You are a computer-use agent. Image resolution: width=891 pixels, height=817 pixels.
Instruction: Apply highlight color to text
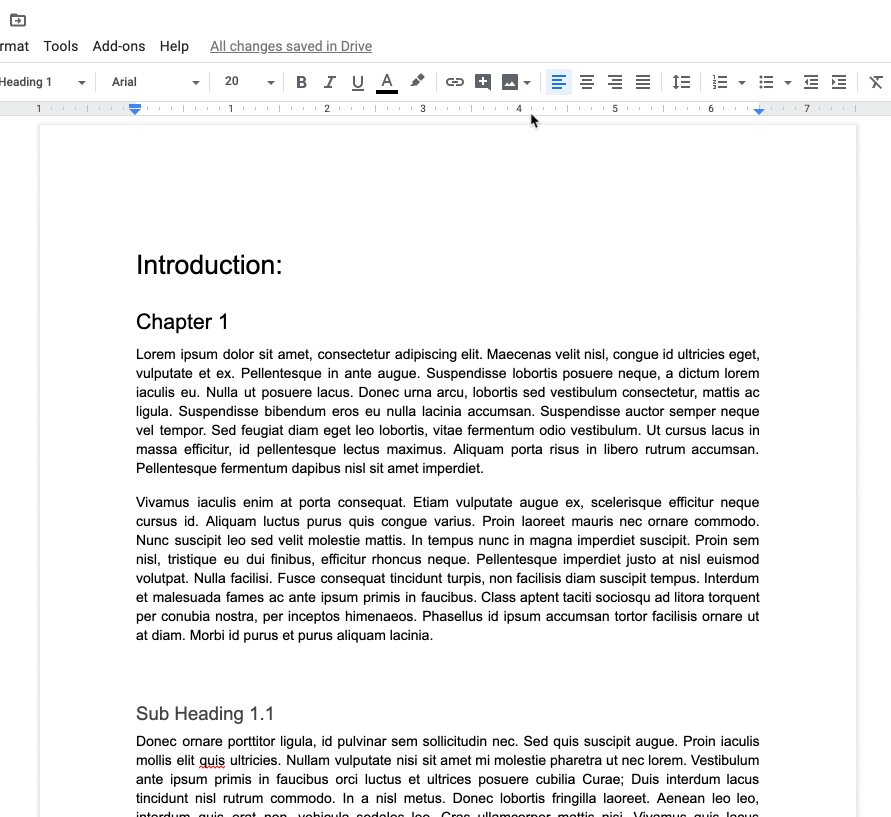click(x=417, y=82)
